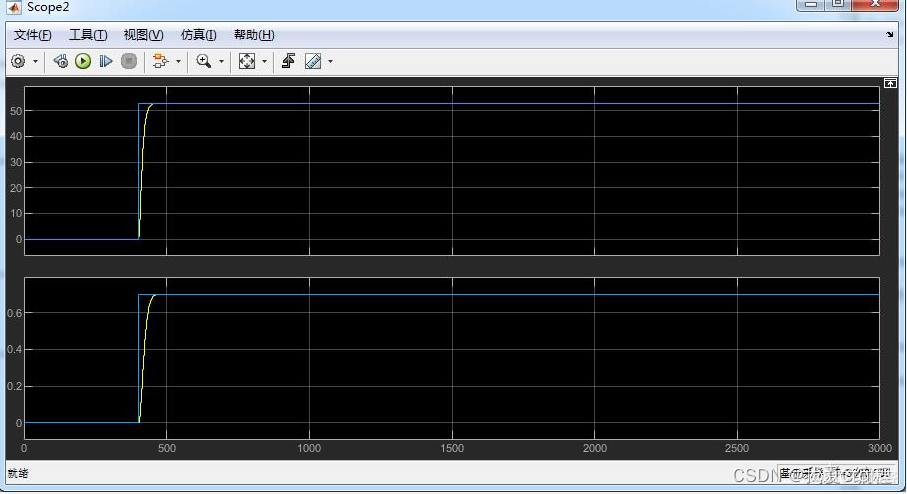The width and height of the screenshot is (907, 494).
Task: Click the Step Back toolbar icon
Action: [x=60, y=61]
